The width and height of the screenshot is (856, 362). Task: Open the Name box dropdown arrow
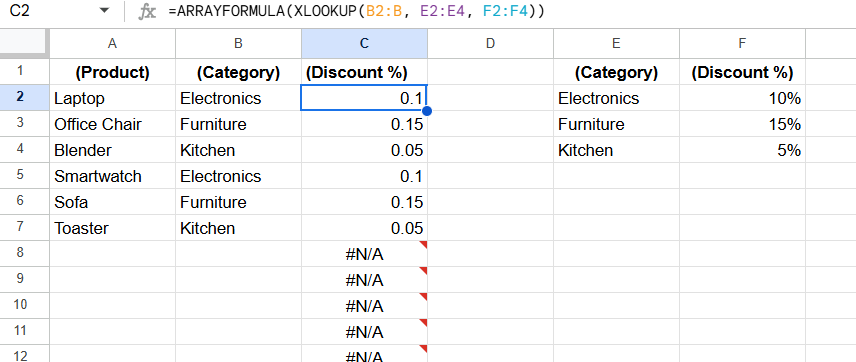click(104, 11)
